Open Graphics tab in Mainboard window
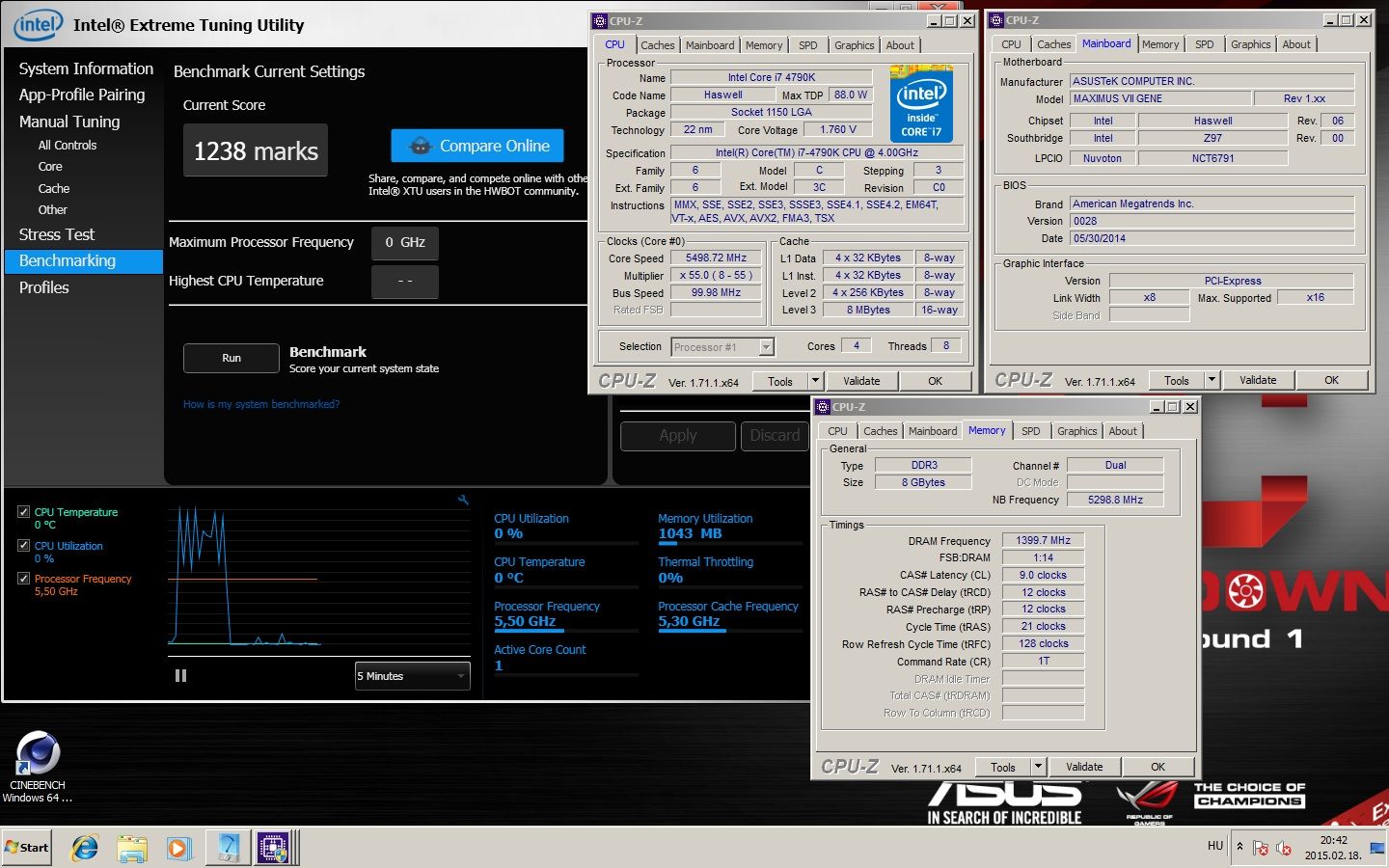This screenshot has height=868, width=1389. [x=1251, y=44]
